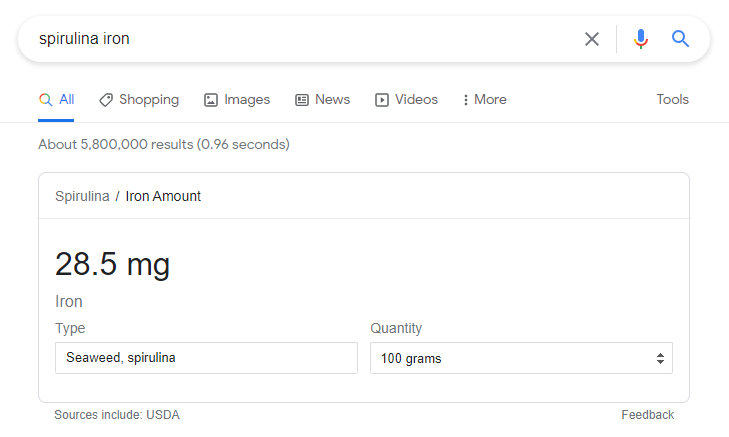Switch to the All results tab

coord(57,100)
